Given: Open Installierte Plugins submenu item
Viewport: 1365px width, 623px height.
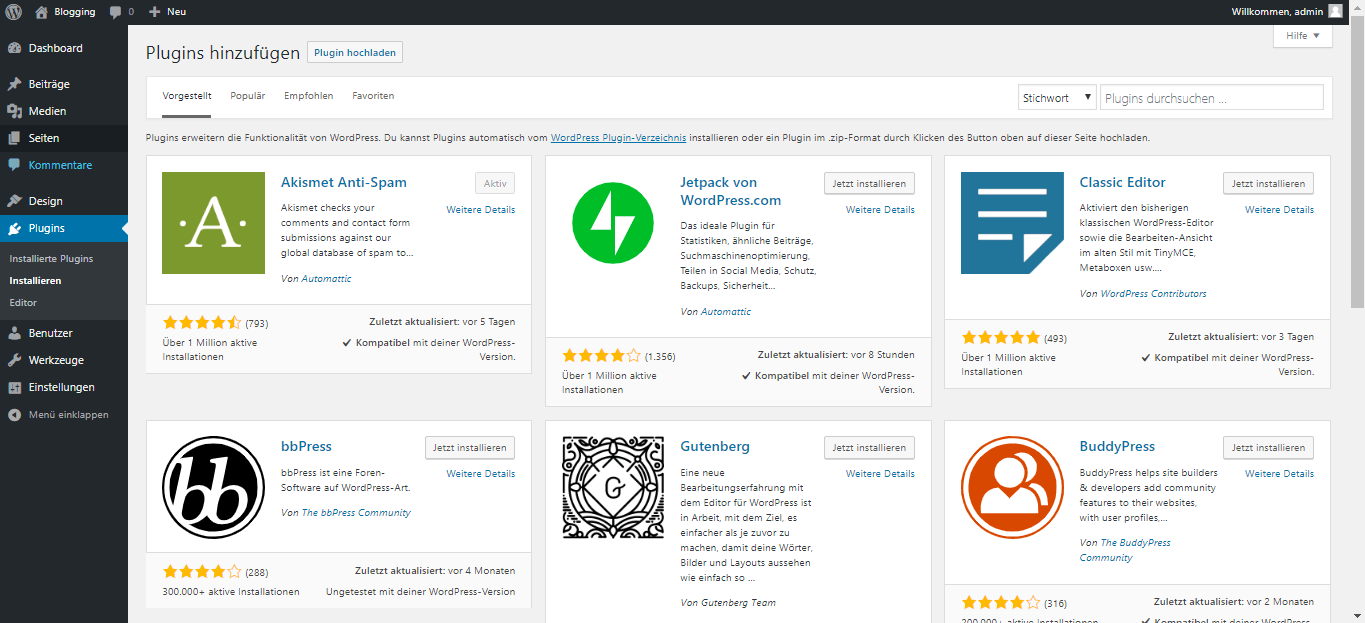Looking at the screenshot, I should 51,258.
